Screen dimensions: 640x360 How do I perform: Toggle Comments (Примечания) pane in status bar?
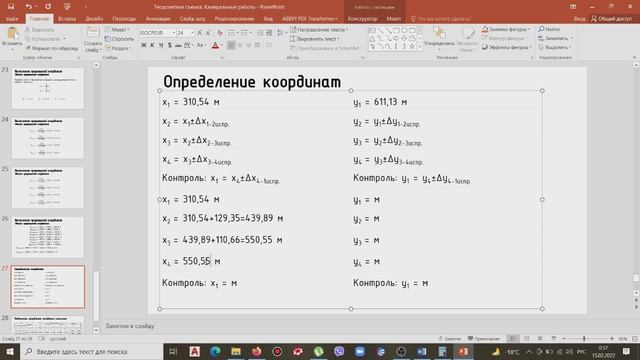[x=484, y=339]
